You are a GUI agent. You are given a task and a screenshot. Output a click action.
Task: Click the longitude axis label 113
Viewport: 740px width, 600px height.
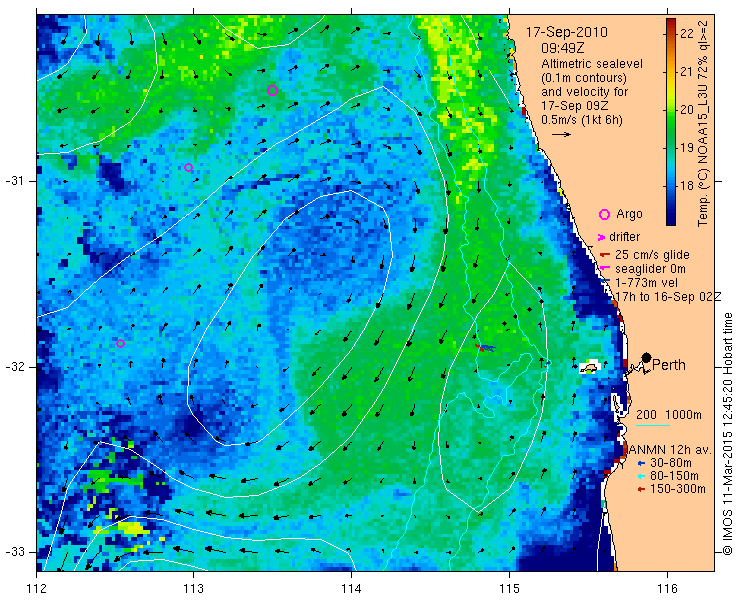(x=194, y=589)
